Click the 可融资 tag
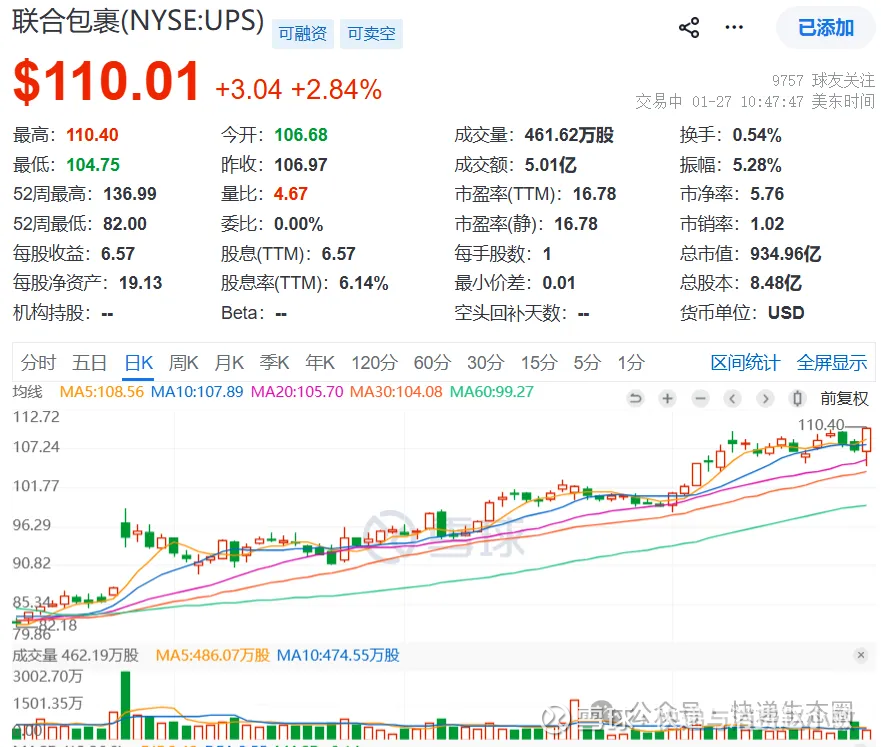Image resolution: width=881 pixels, height=747 pixels. click(303, 34)
